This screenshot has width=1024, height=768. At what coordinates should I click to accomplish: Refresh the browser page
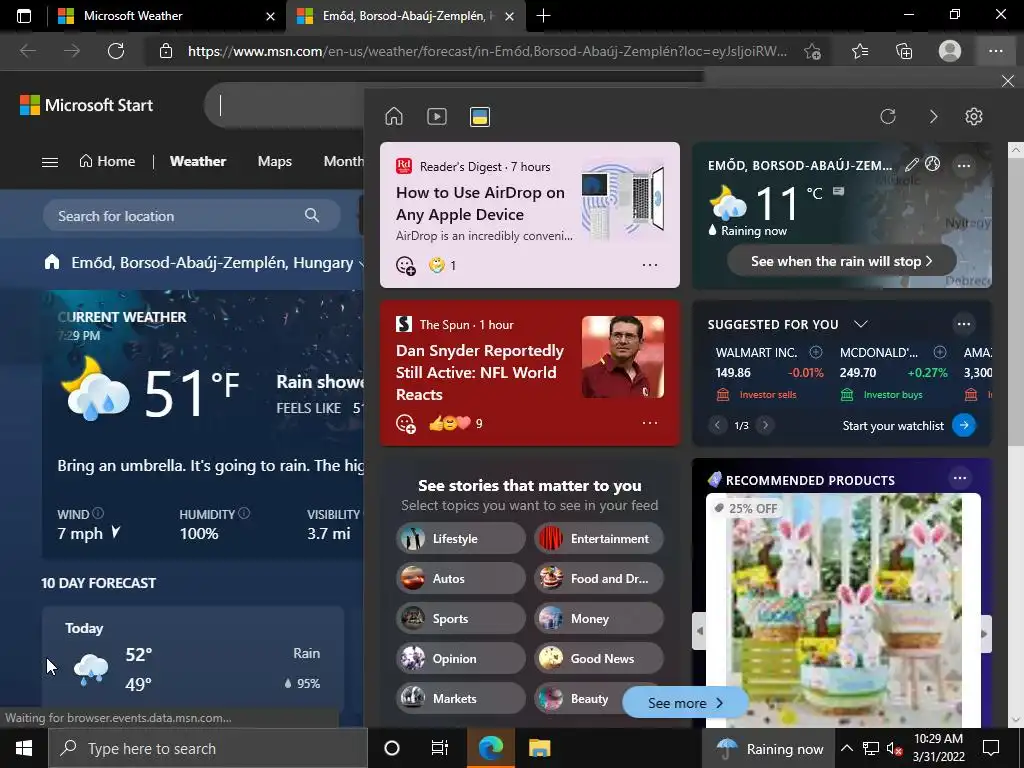pyautogui.click(x=116, y=51)
